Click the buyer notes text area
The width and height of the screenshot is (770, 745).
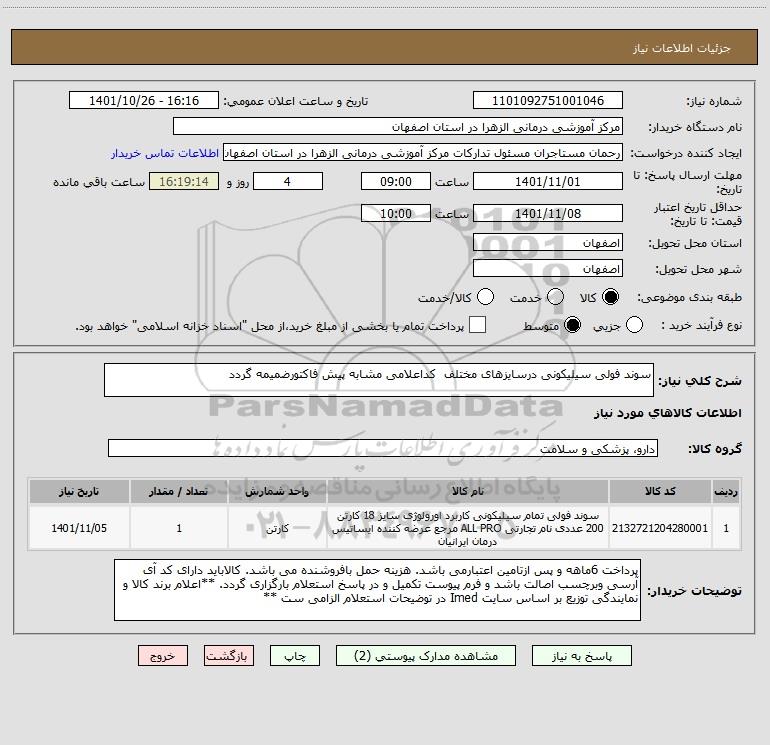(377, 590)
